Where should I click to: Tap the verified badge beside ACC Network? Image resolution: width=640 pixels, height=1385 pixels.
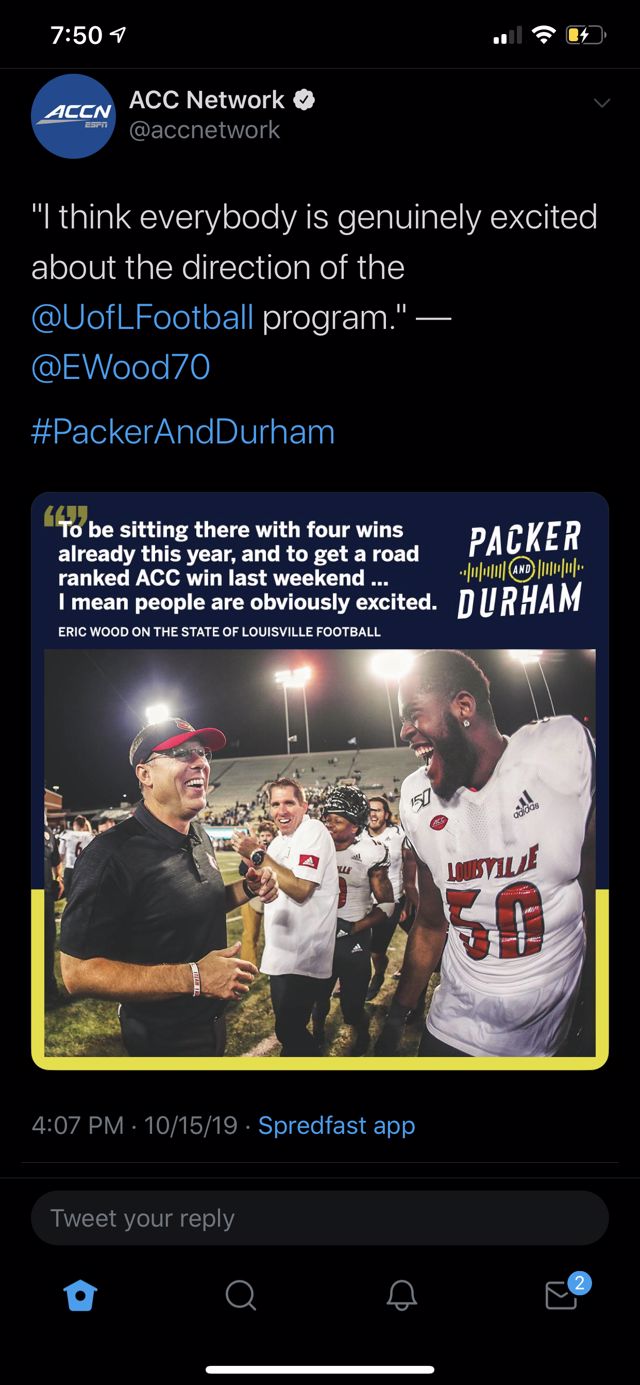click(305, 100)
